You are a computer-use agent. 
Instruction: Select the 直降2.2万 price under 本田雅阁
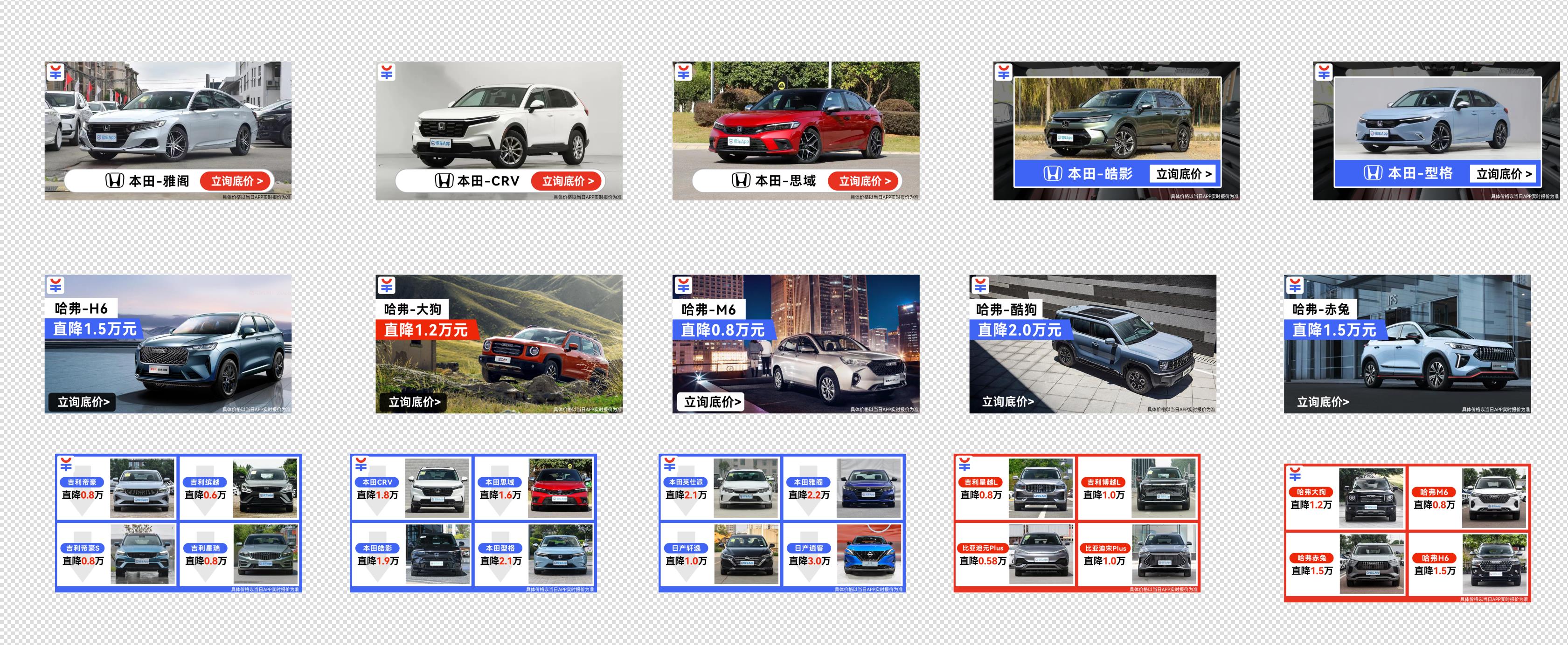pyautogui.click(x=808, y=495)
